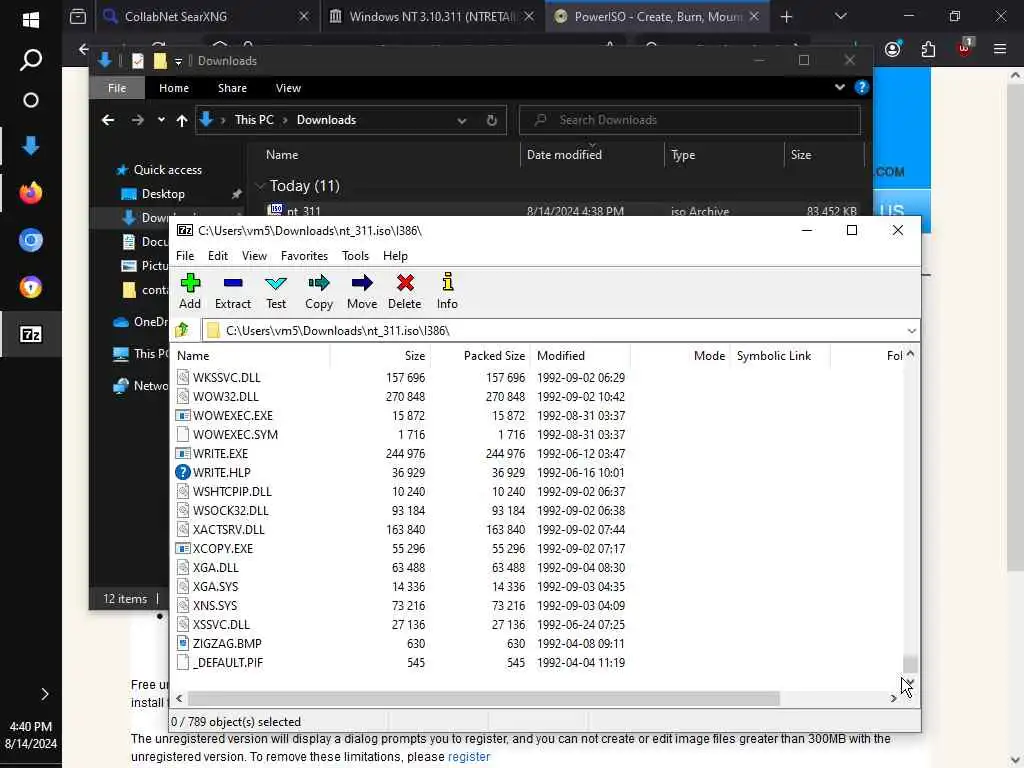
Task: Open Quick Access toolbar customize dropdown
Action: 178,61
